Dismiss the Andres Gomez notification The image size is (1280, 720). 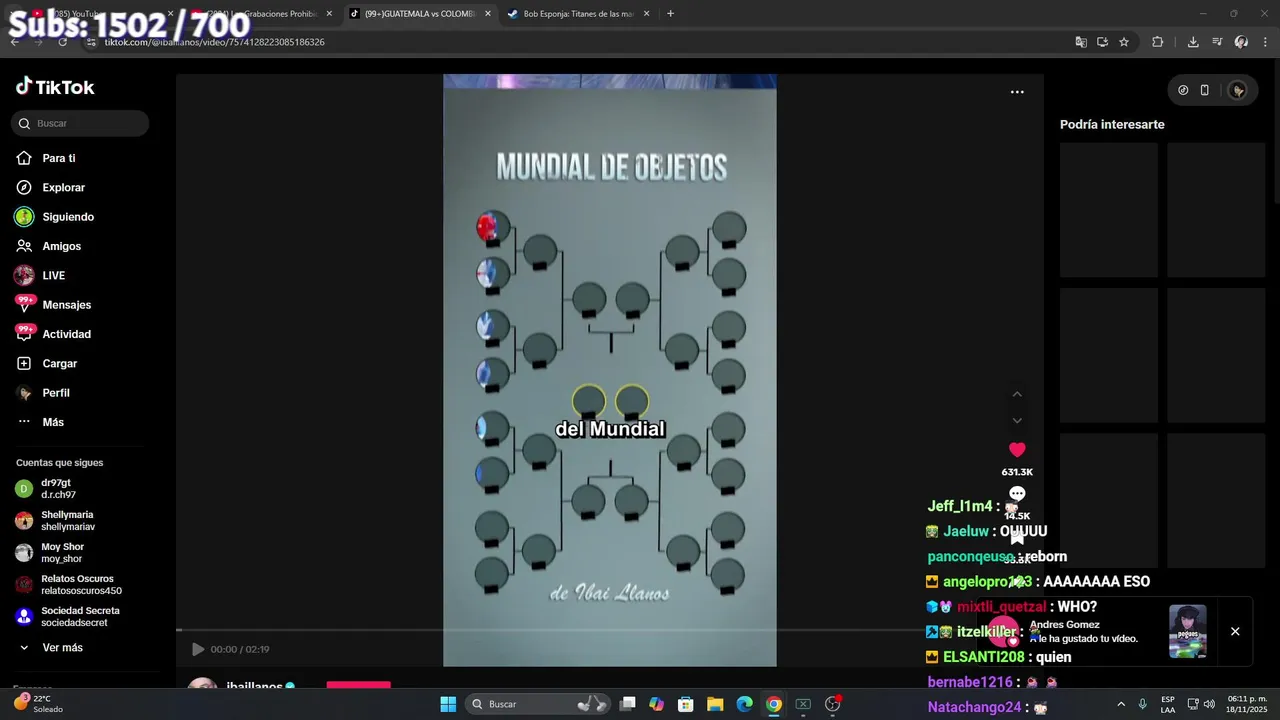coord(1235,631)
